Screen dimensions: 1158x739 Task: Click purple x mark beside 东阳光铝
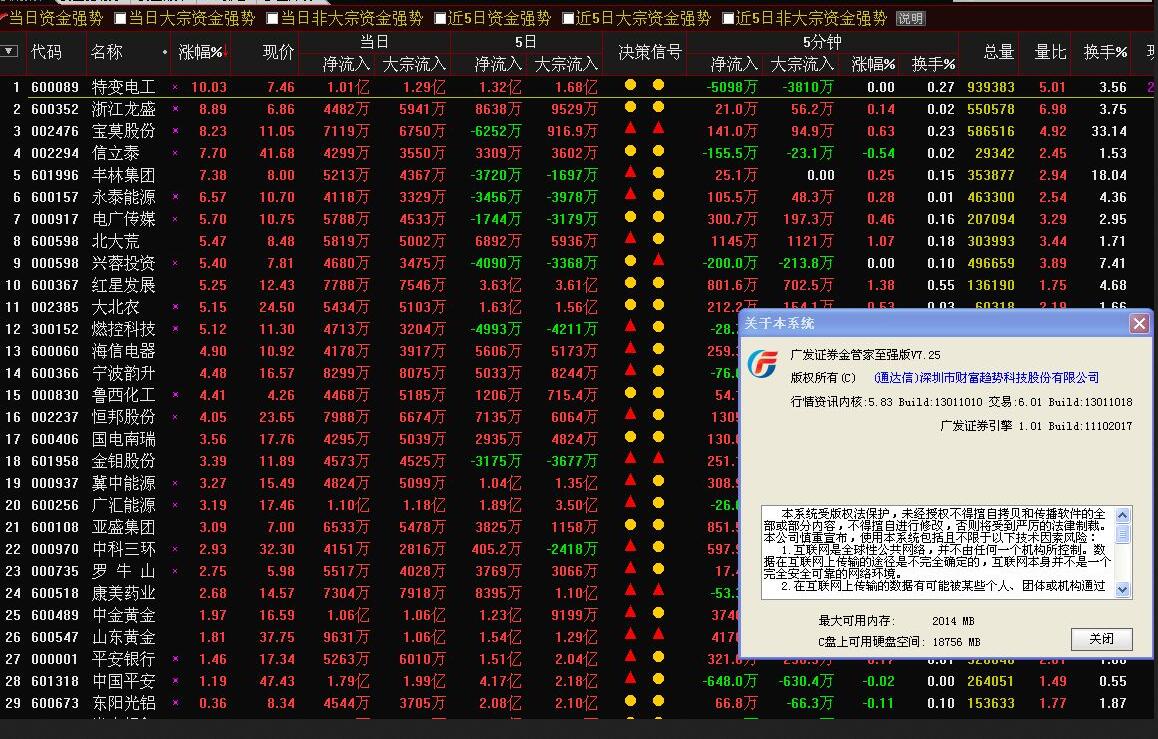coord(175,703)
